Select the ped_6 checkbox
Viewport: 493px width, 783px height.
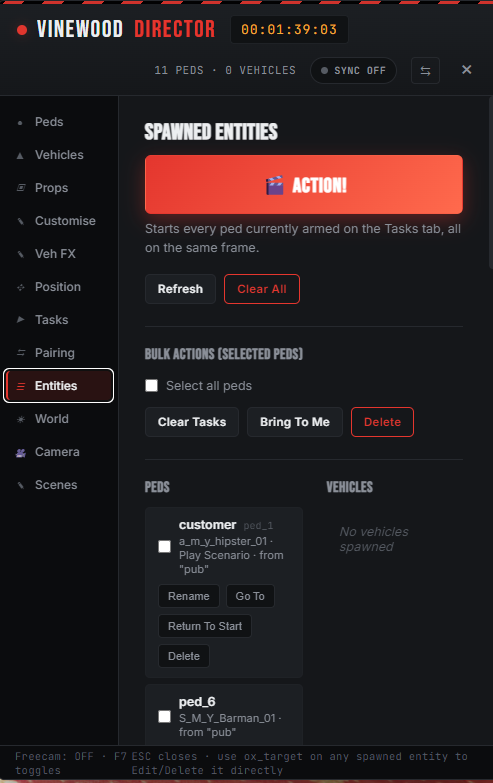coord(164,717)
